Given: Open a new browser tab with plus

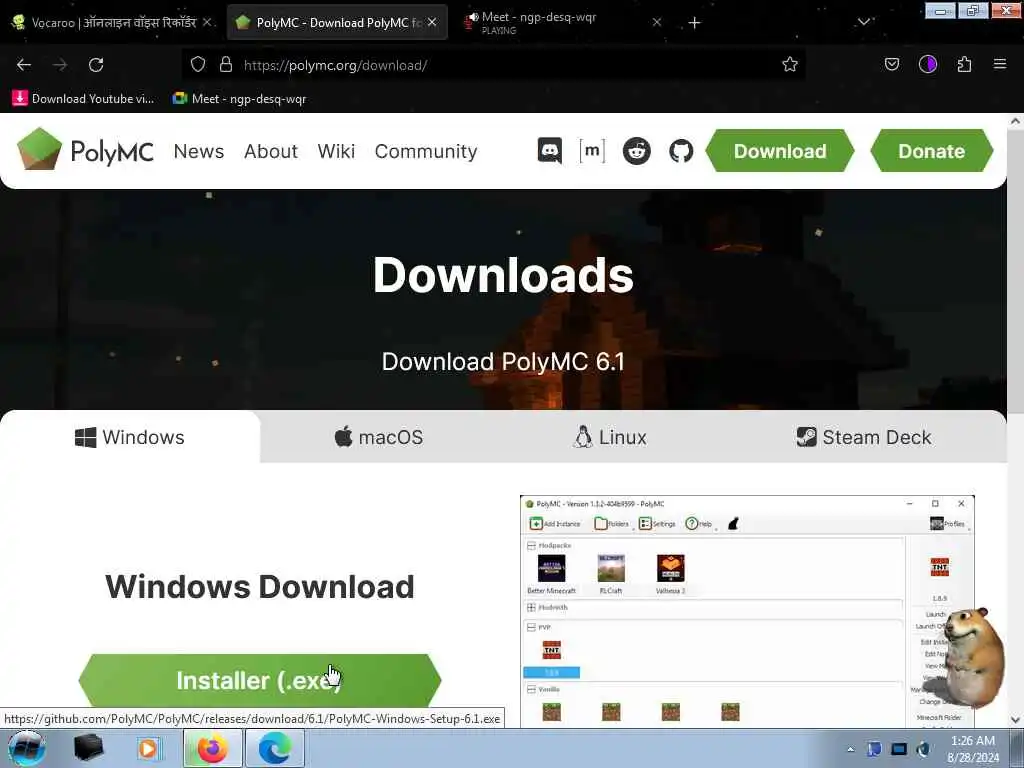Looking at the screenshot, I should 694,23.
